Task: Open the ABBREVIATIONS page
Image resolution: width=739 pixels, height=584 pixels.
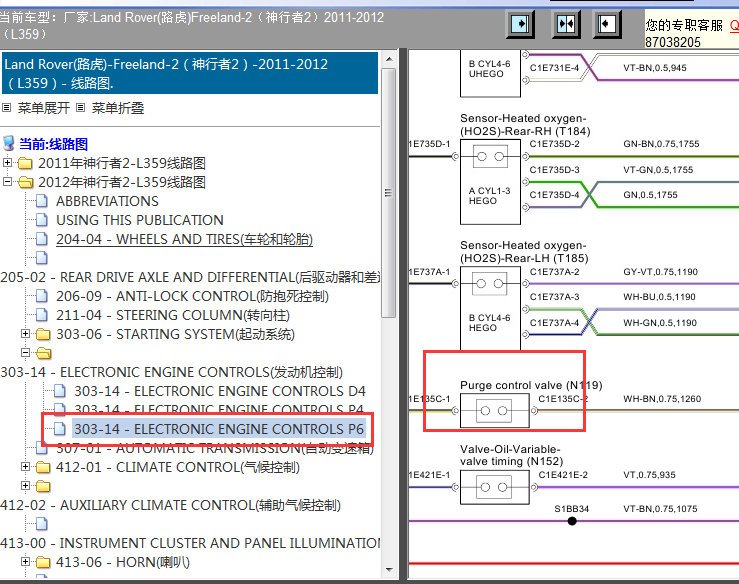Action: click(107, 201)
